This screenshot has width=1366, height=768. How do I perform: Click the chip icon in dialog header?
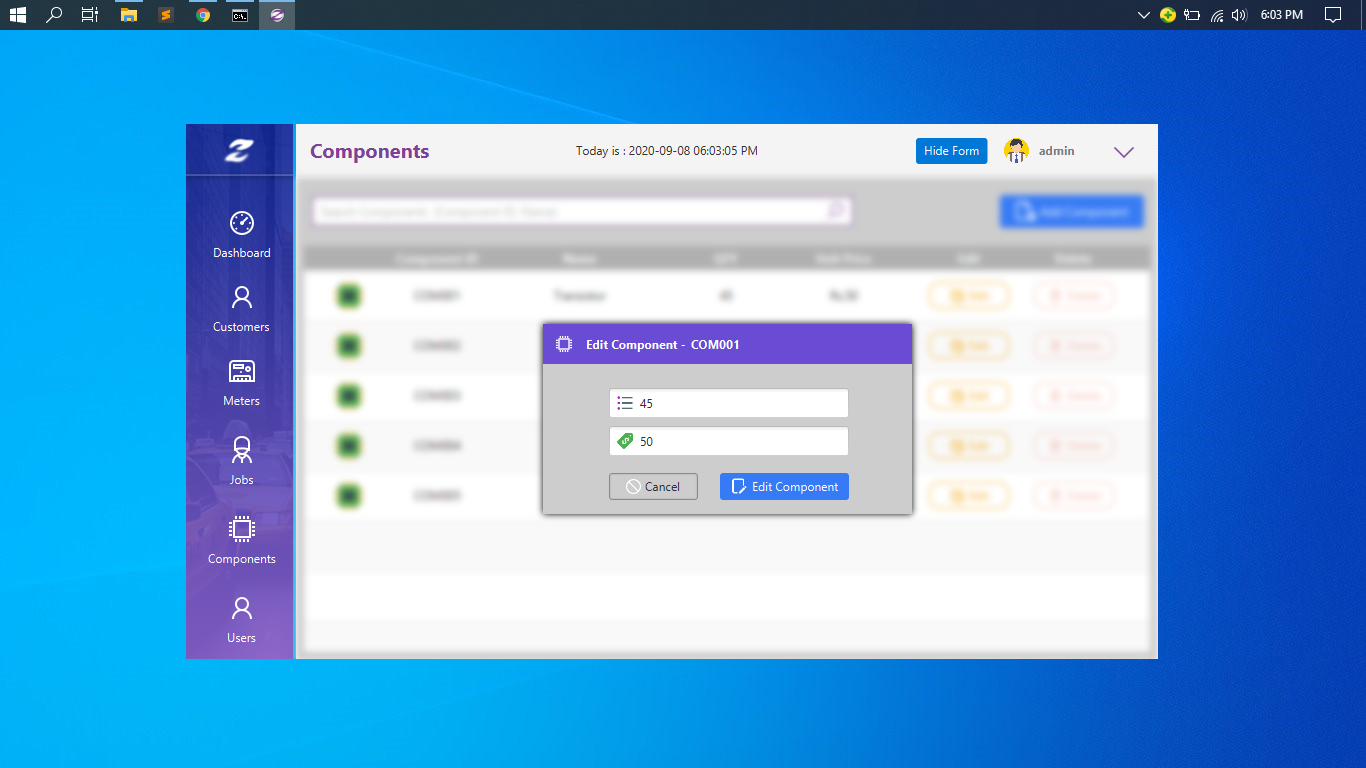point(564,344)
